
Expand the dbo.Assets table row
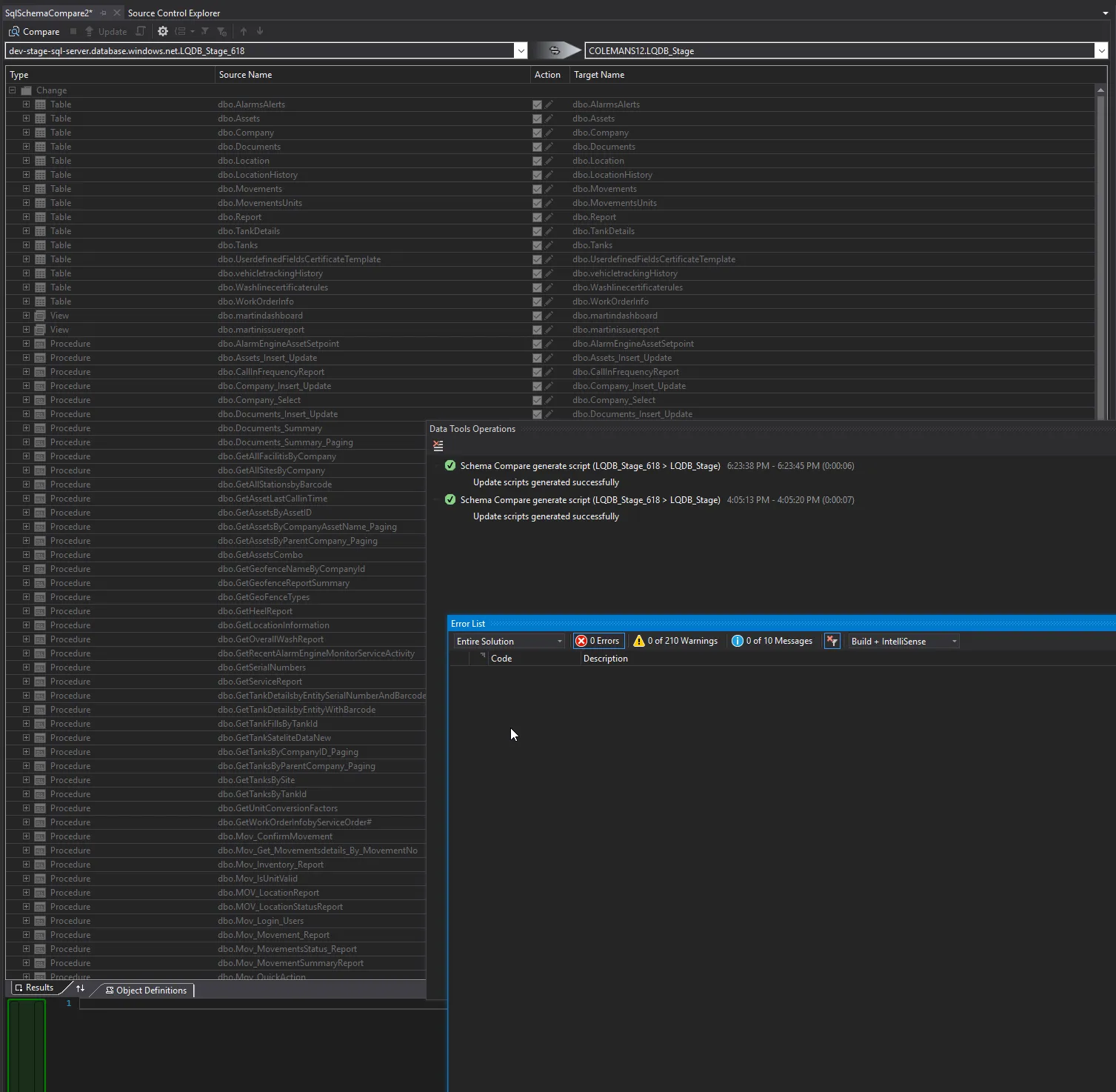(26, 119)
